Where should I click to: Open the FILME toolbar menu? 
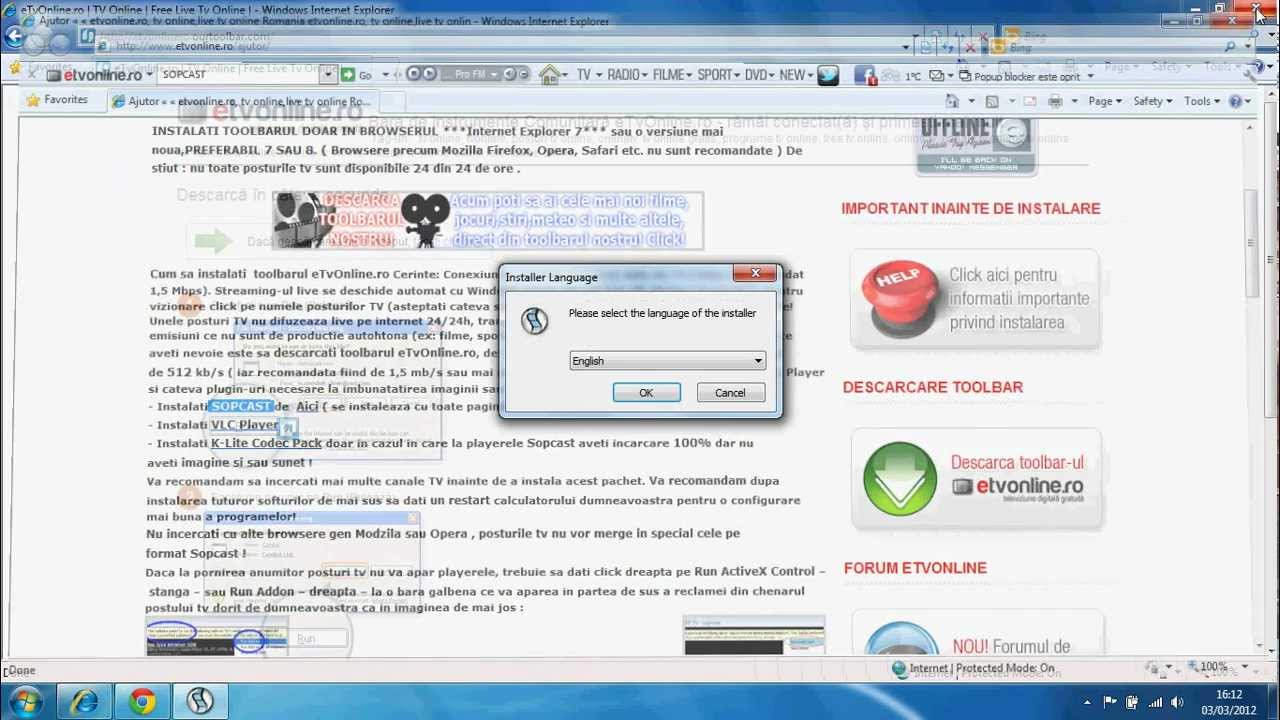[x=673, y=75]
